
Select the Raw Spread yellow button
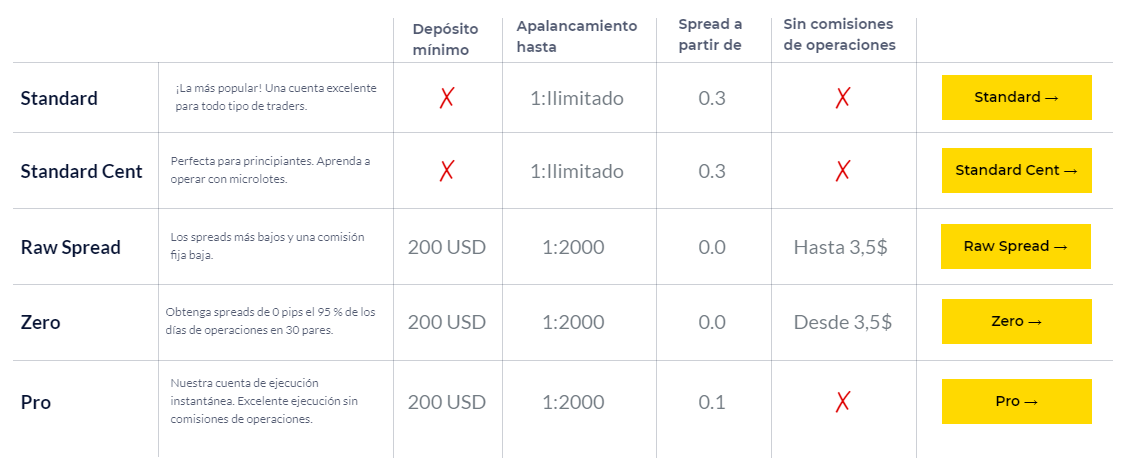click(x=1016, y=247)
